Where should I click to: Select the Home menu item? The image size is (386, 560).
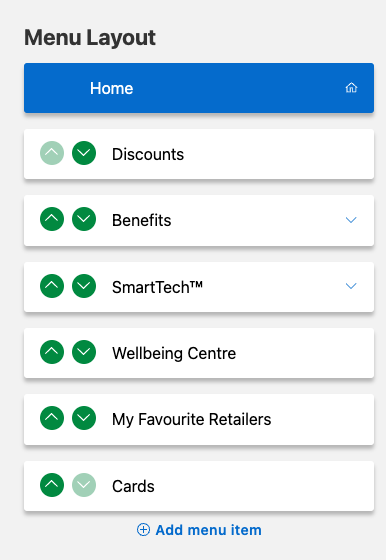point(199,88)
